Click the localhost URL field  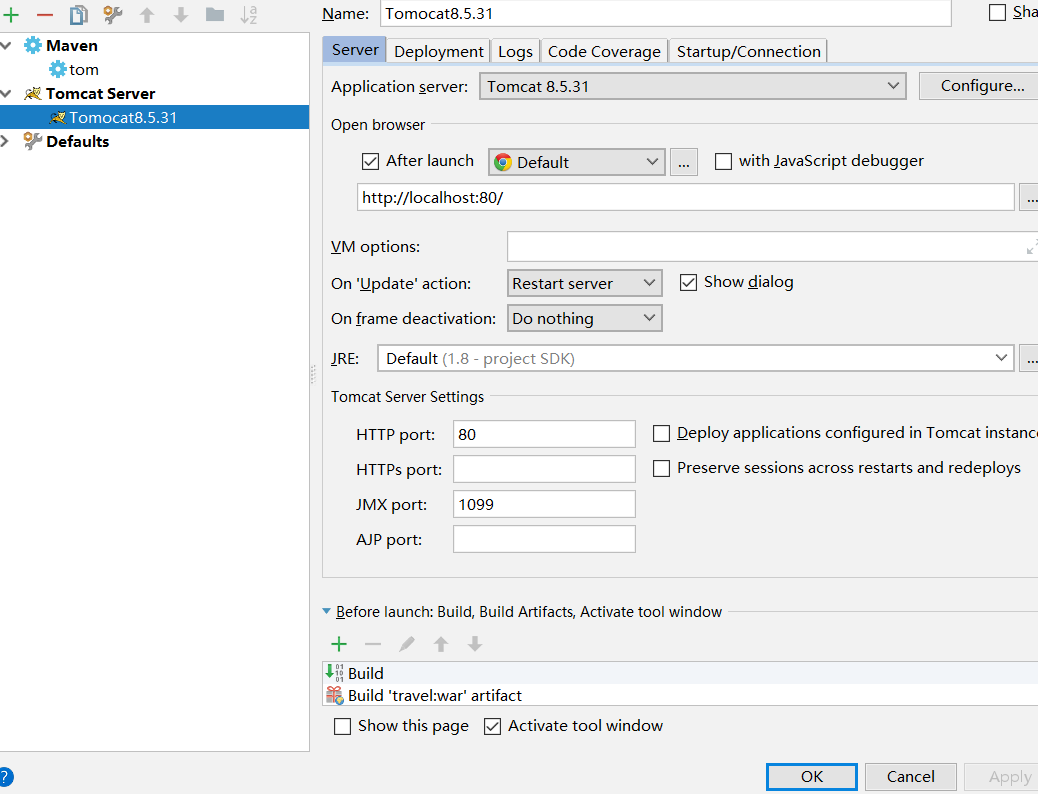(686, 197)
